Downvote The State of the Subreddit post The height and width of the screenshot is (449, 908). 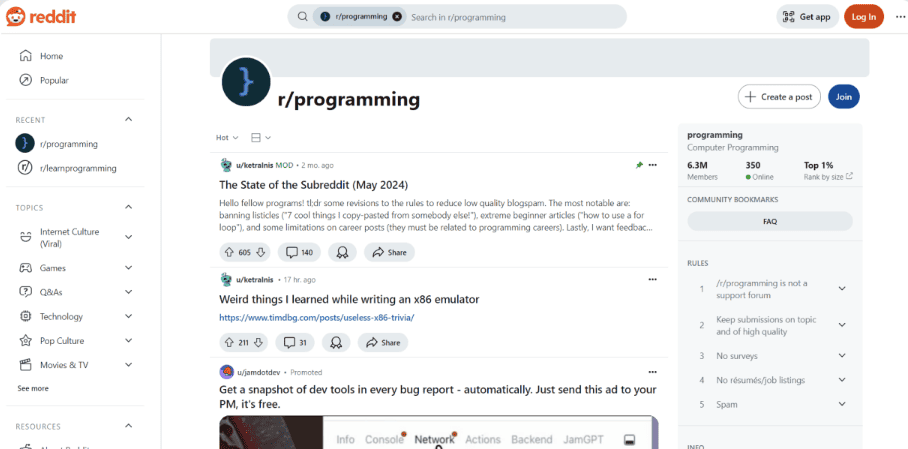click(x=260, y=252)
